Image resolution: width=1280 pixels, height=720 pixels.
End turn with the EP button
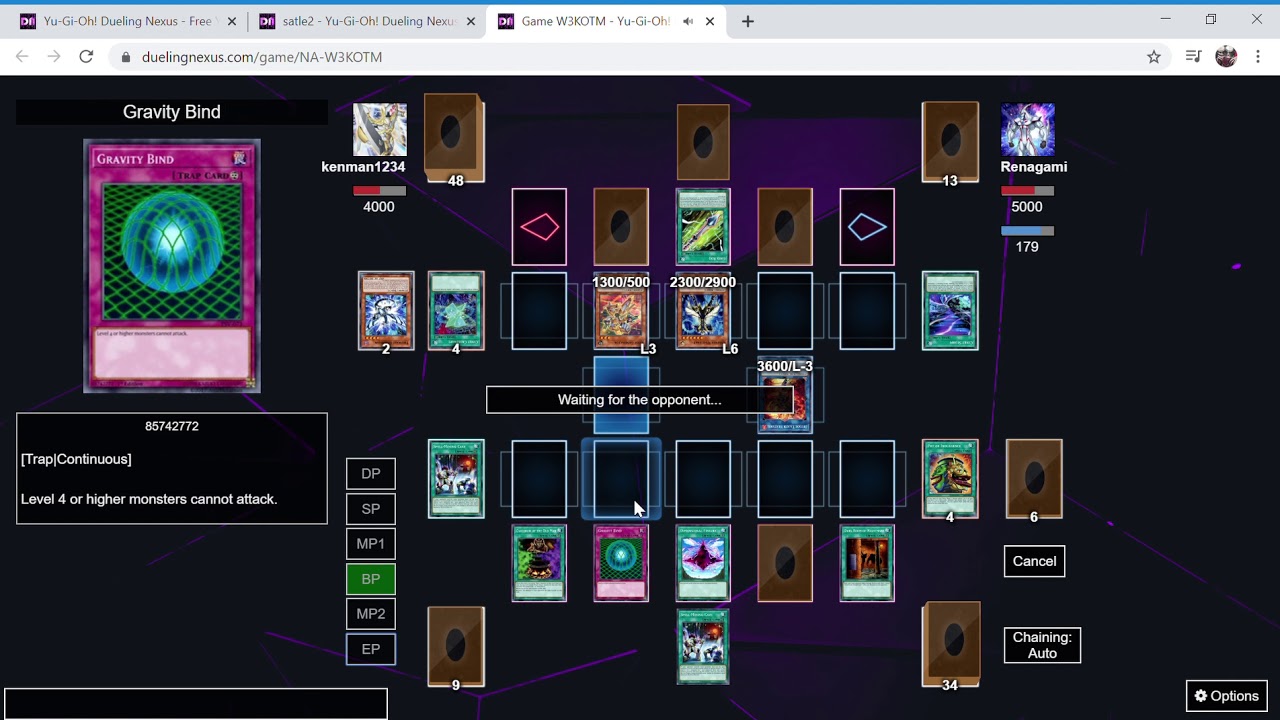click(371, 649)
